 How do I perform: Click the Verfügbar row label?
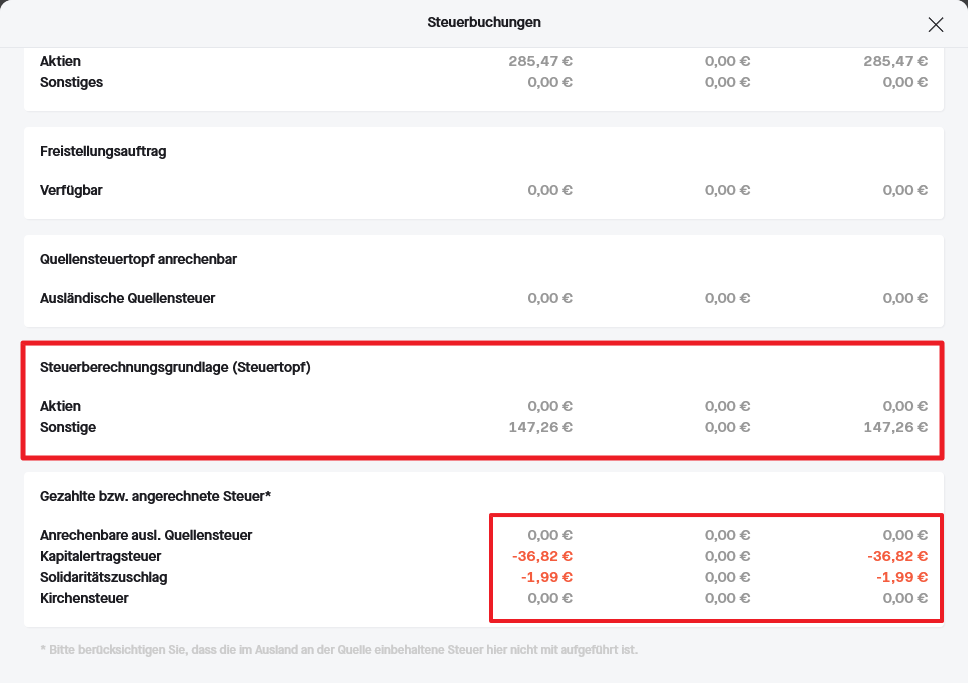pos(71,190)
